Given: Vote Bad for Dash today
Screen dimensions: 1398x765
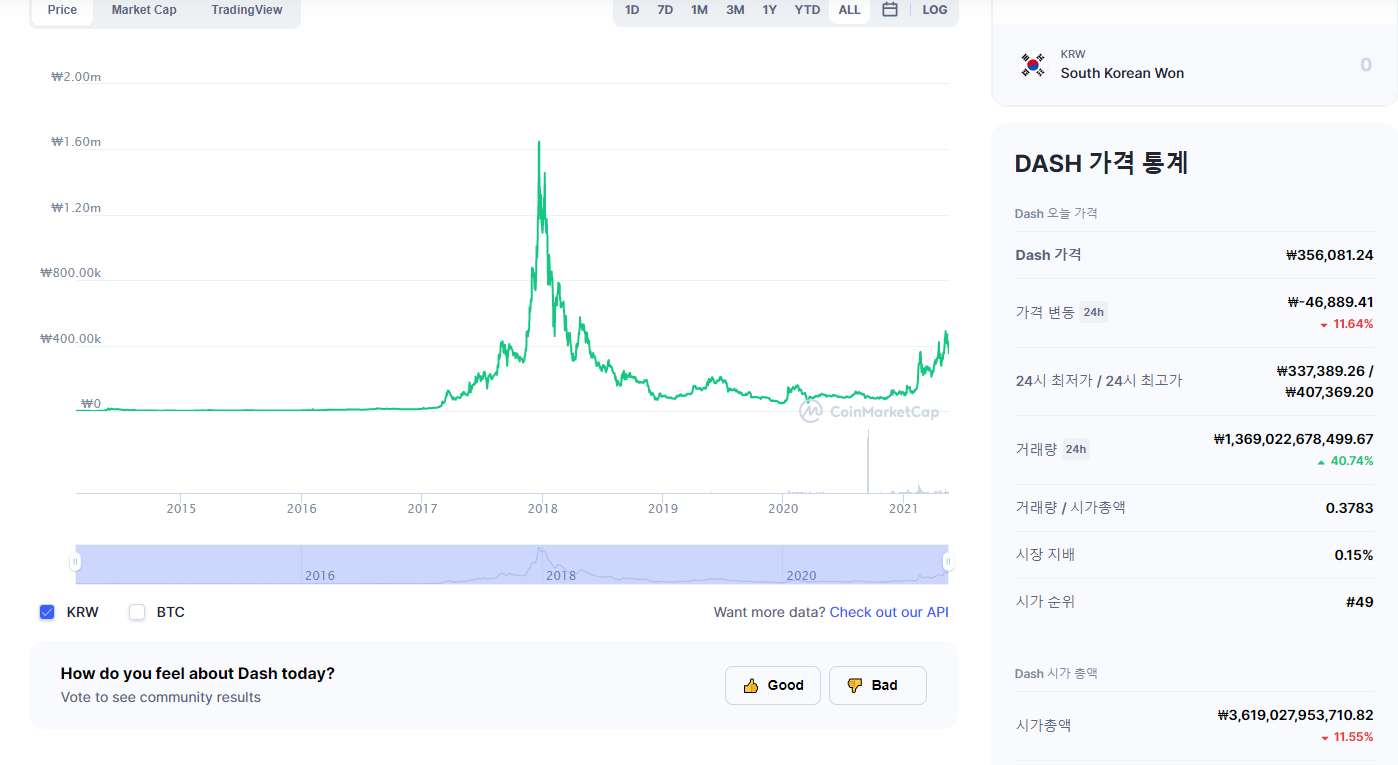Looking at the screenshot, I should 878,686.
